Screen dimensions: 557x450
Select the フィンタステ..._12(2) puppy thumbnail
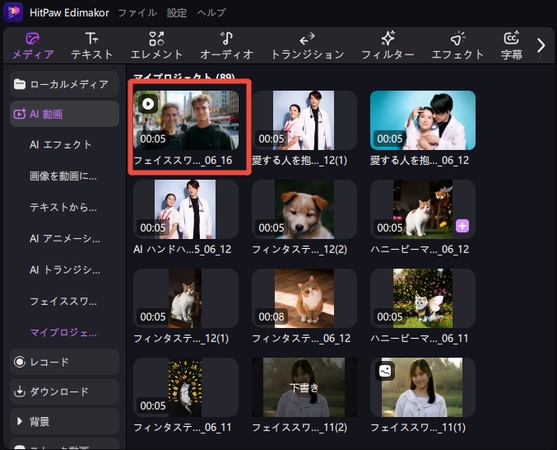[x=304, y=209]
